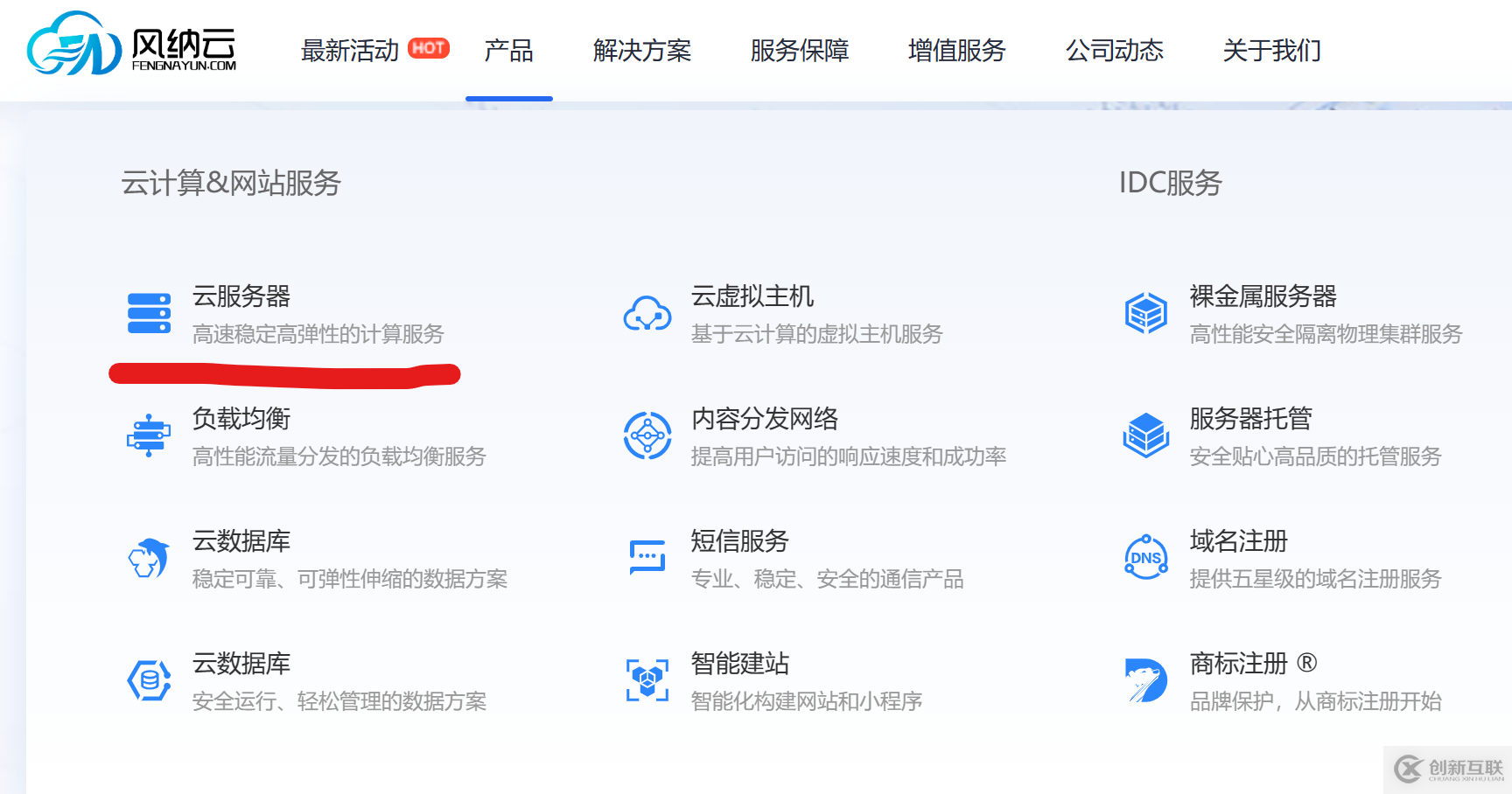
Task: Select 关于我们 in the navigation bar
Action: coord(1271,51)
